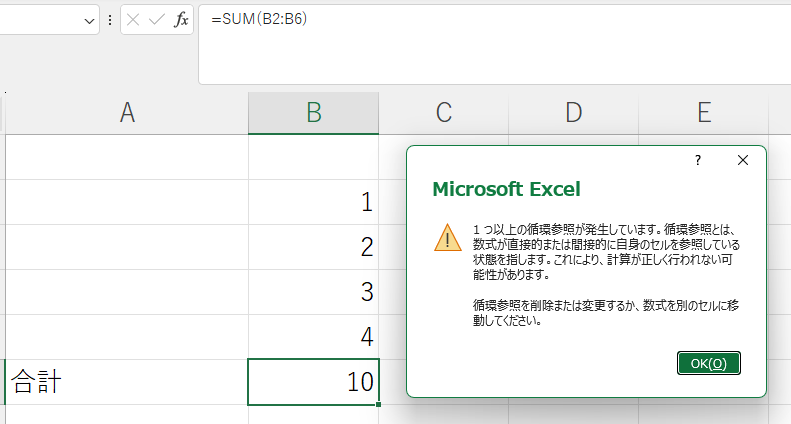The width and height of the screenshot is (791, 424).
Task: Open the Name Box dropdown arrow
Action: 89,21
